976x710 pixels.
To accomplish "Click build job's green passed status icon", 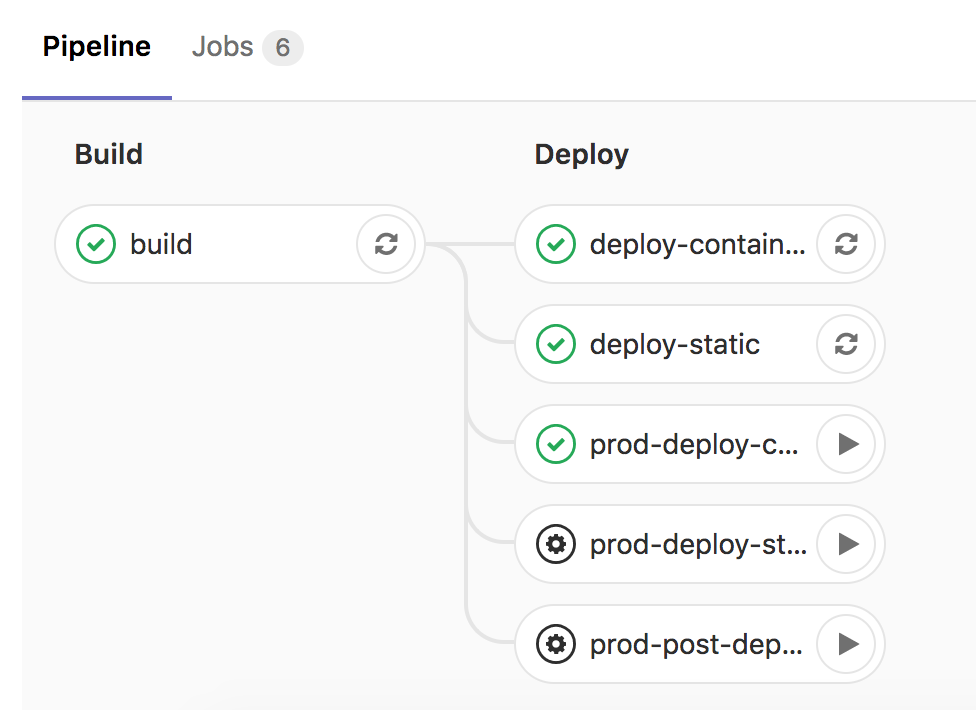I will click(96, 244).
